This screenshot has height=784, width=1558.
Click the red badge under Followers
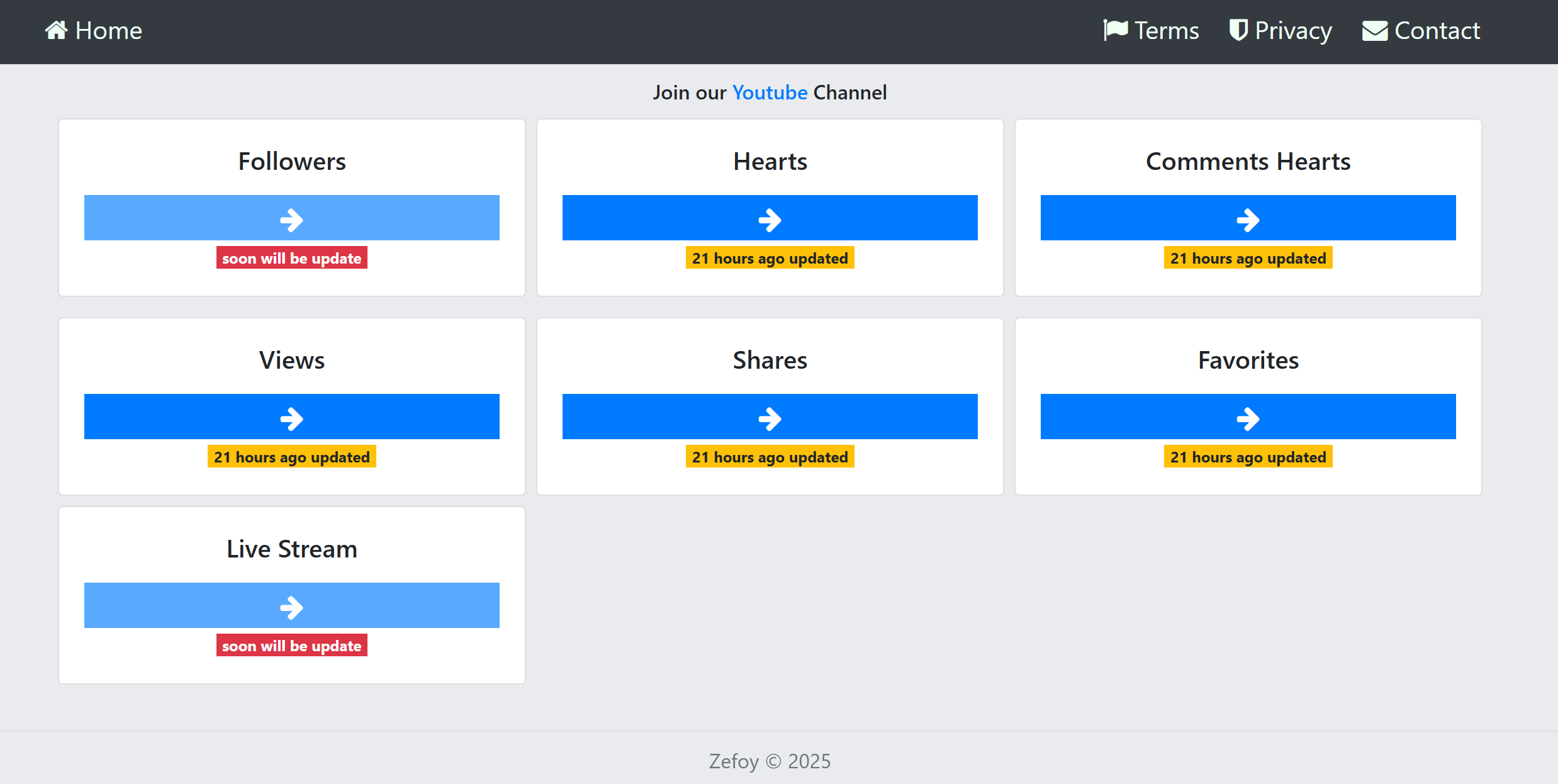[292, 258]
